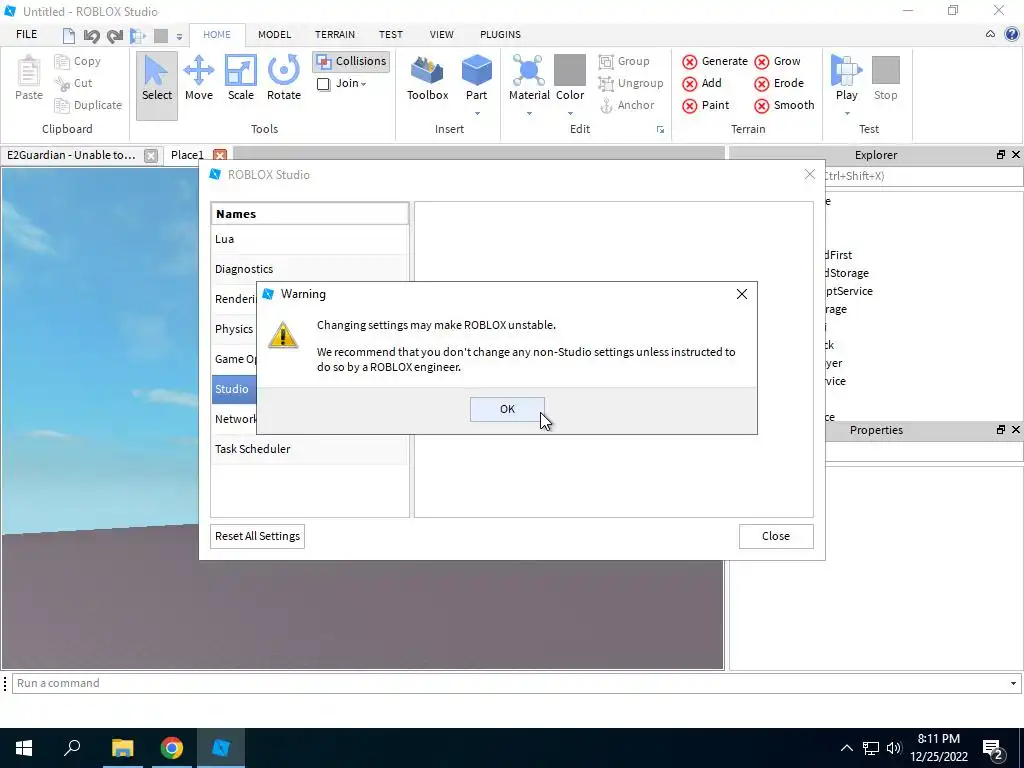Open the Join dropdown arrow

363,84
